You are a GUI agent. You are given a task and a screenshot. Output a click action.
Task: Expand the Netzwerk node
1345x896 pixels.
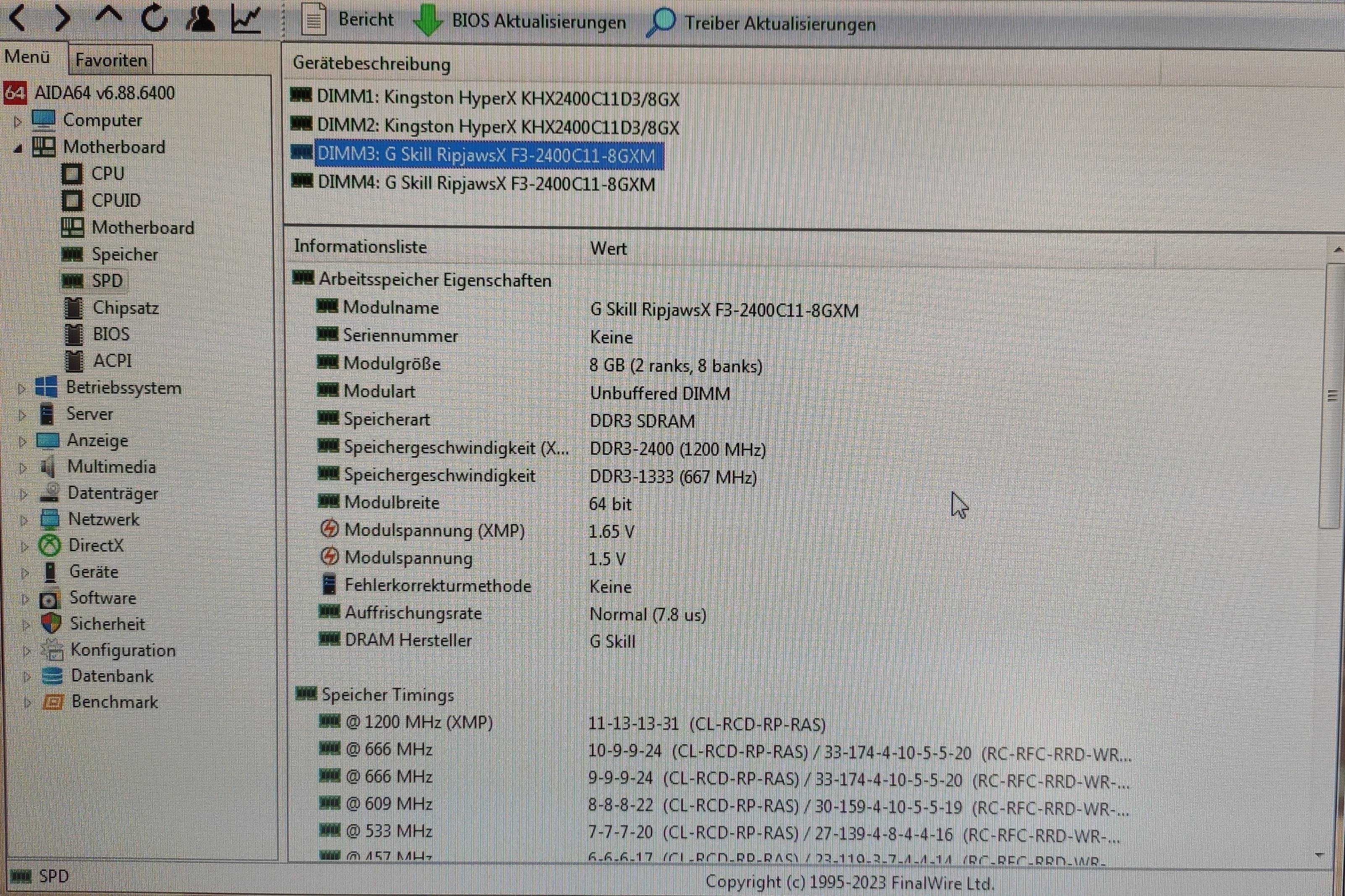[x=24, y=520]
